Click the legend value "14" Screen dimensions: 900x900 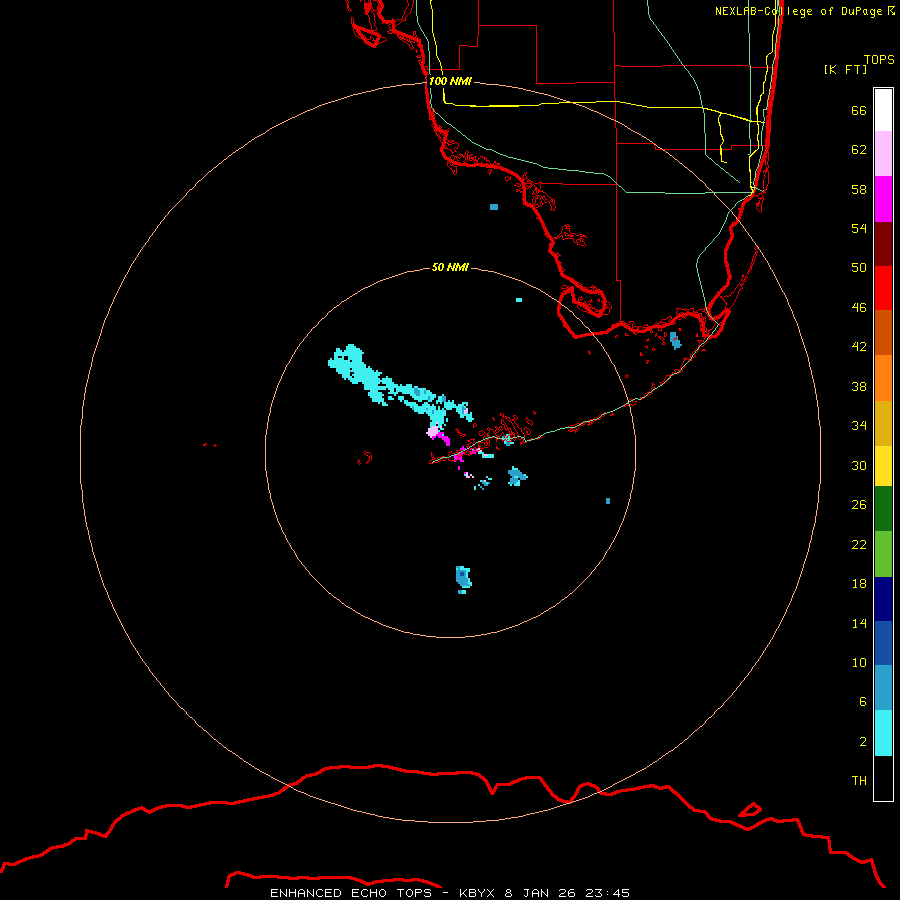(859, 623)
